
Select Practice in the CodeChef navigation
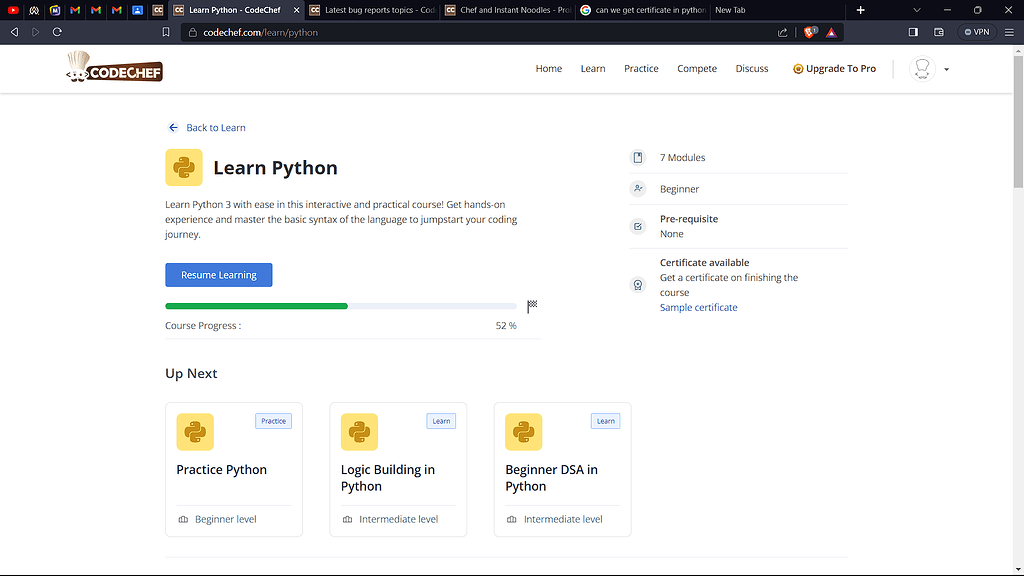coord(641,68)
